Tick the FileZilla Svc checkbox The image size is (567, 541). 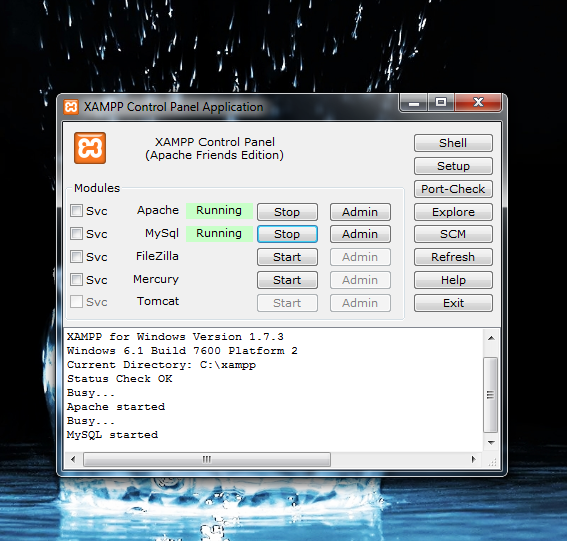pyautogui.click(x=76, y=257)
